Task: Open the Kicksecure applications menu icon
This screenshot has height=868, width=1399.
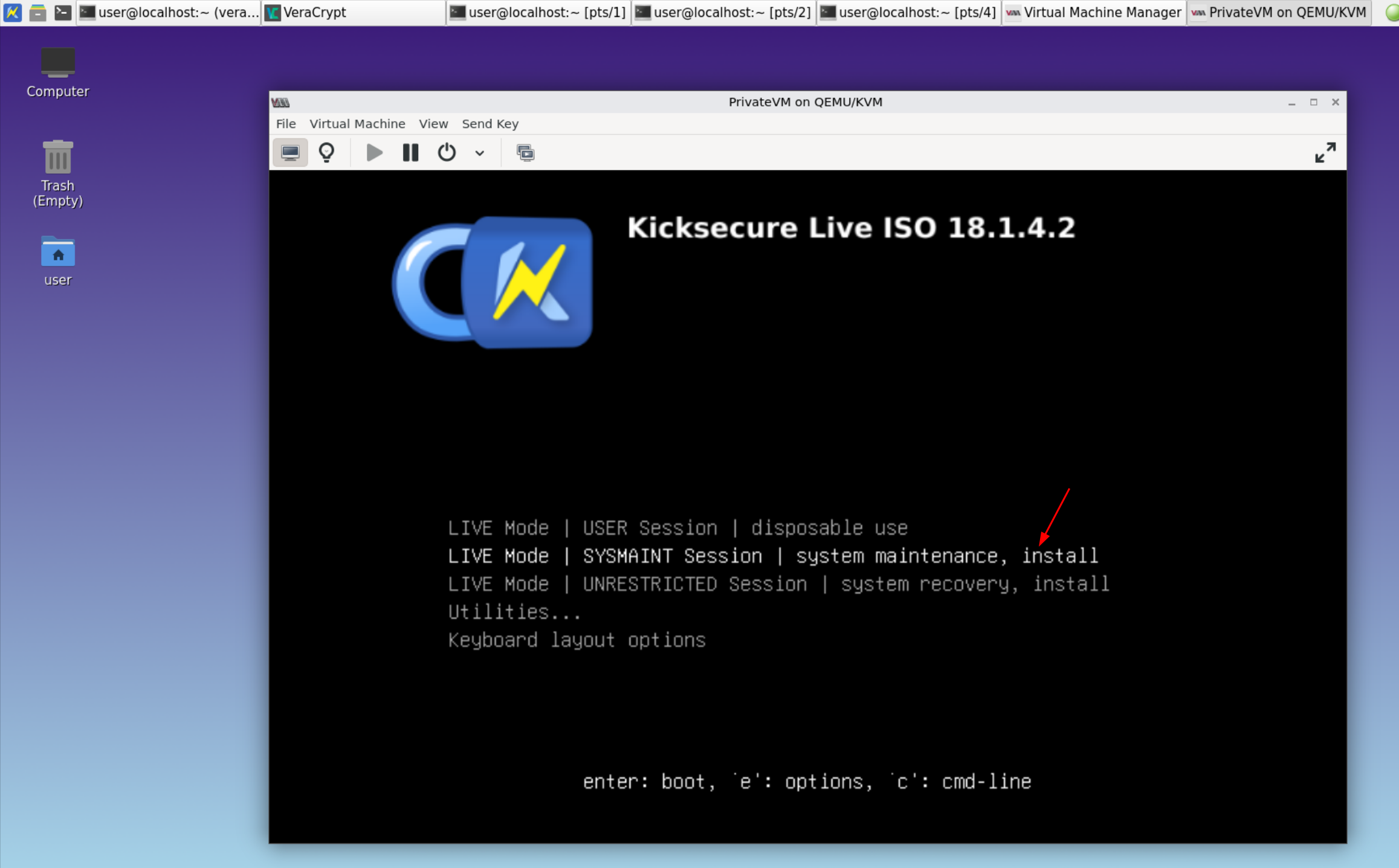Action: click(12, 12)
